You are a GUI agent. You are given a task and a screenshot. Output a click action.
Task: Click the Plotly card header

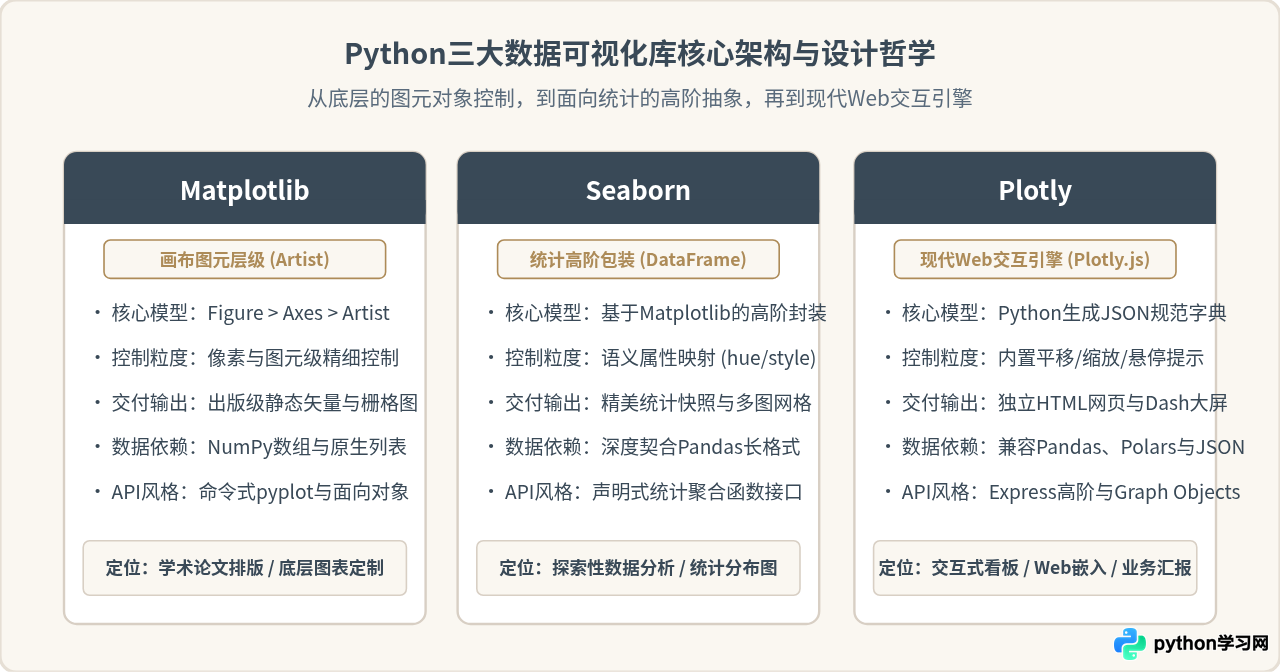(1035, 189)
